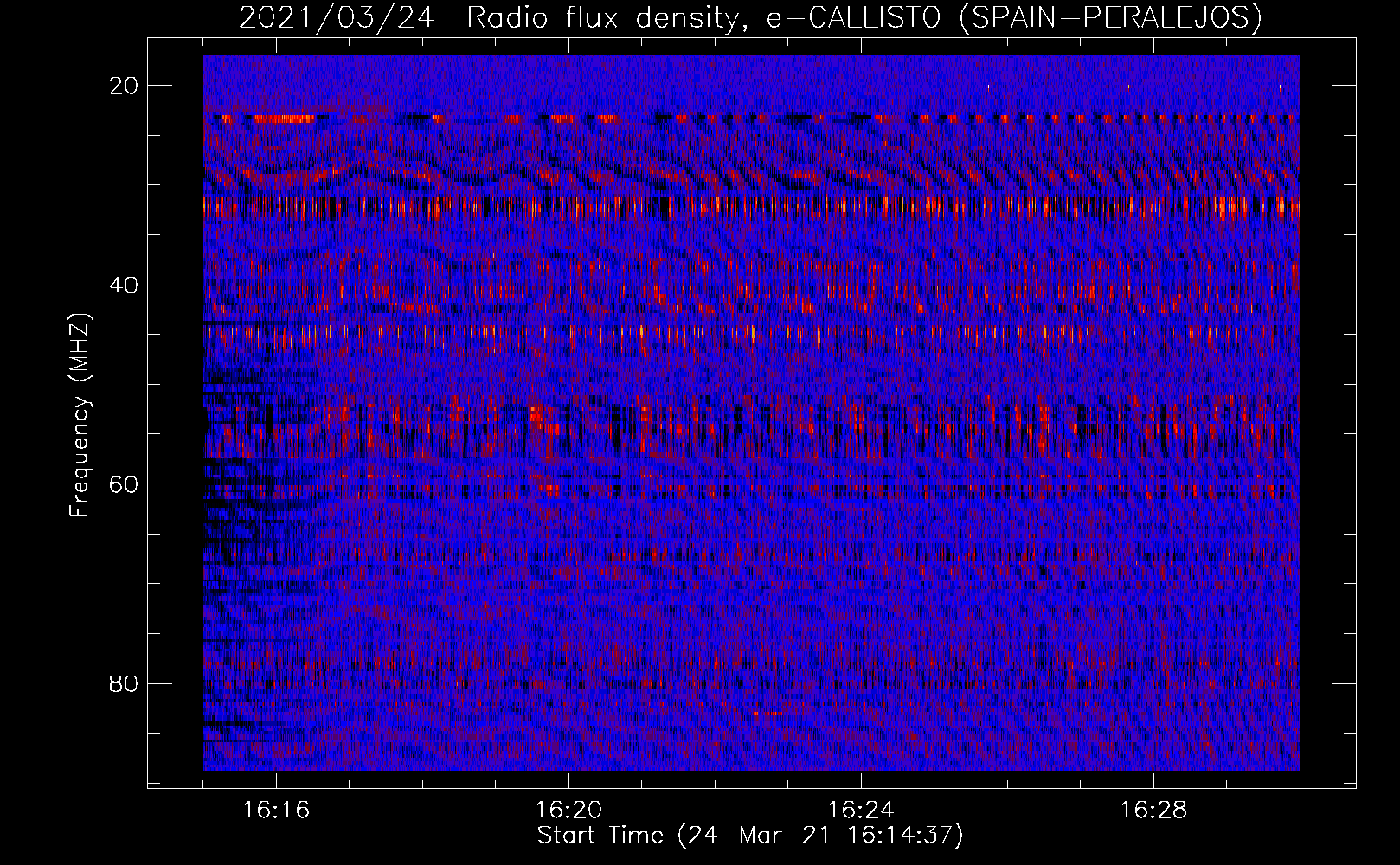Click the x-axis time label '16:28'
The image size is (1400, 865).
[x=1153, y=811]
